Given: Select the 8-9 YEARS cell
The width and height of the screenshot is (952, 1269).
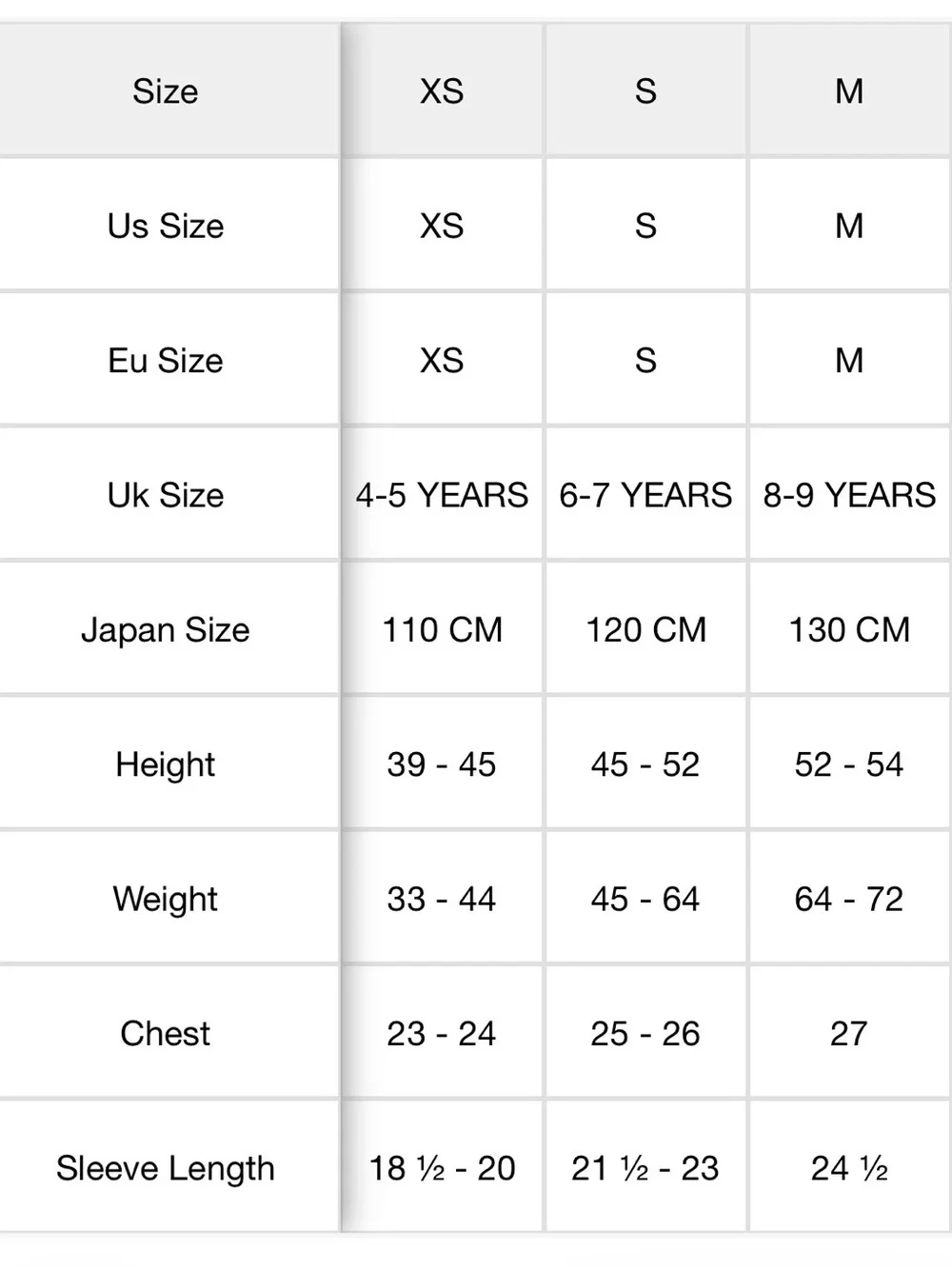Looking at the screenshot, I should (x=849, y=495).
